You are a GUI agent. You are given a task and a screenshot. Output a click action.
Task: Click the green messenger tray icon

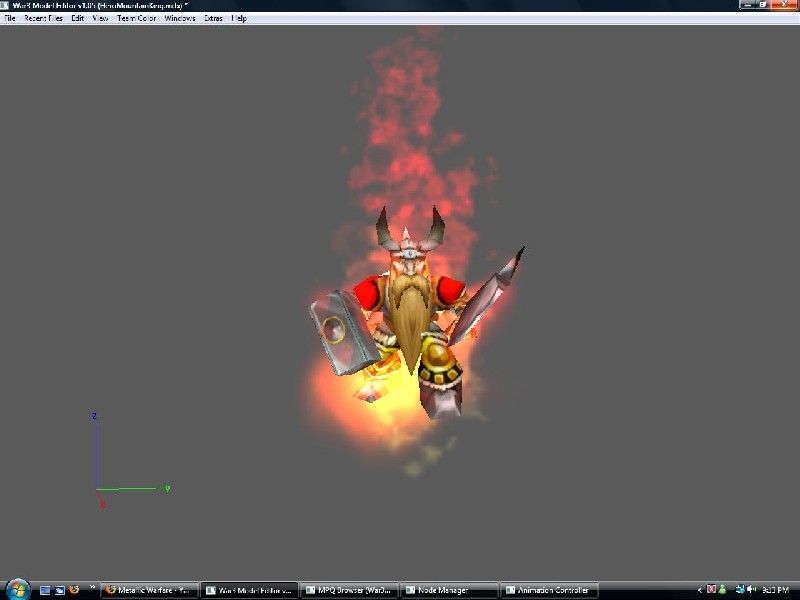tap(722, 590)
